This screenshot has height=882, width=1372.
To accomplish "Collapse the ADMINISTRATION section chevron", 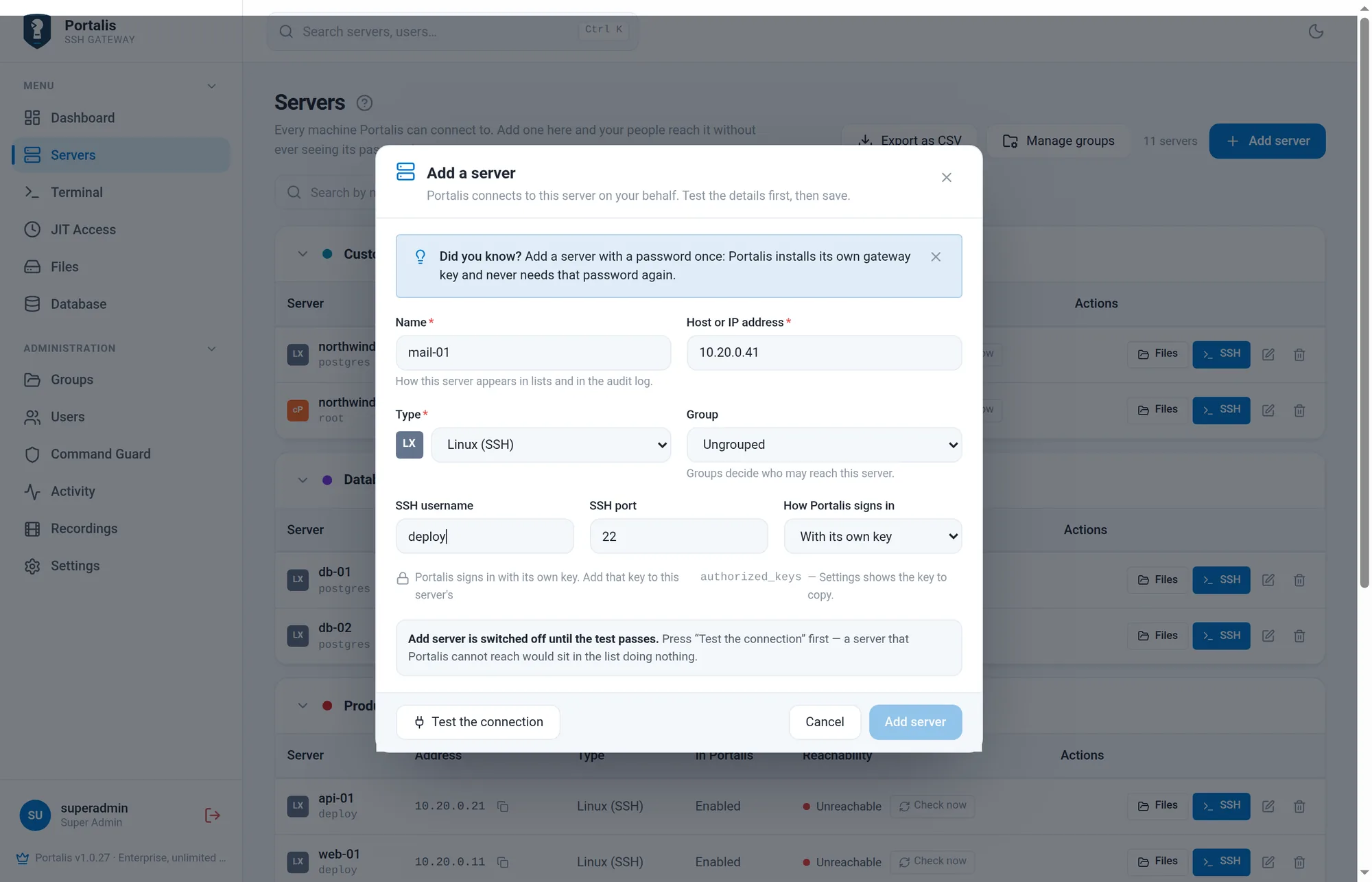I will tap(211, 349).
